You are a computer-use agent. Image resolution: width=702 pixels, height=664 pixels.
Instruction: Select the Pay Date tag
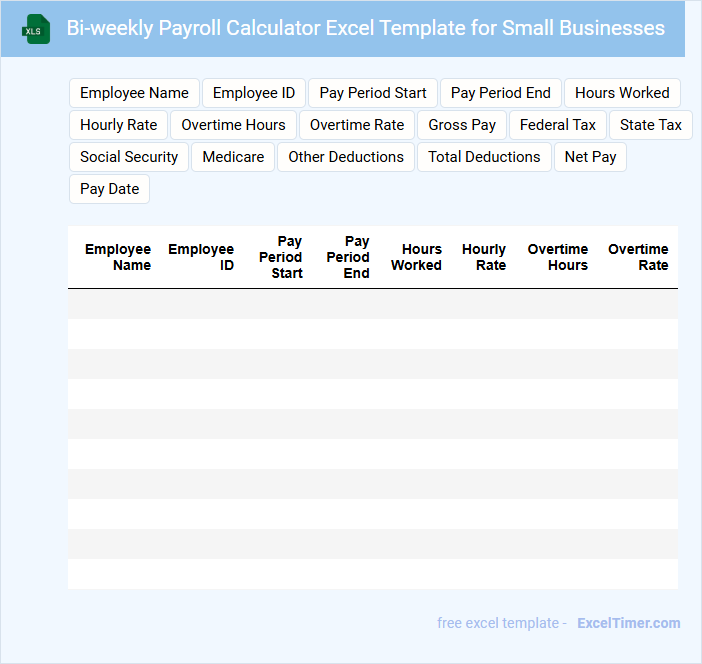(x=110, y=189)
